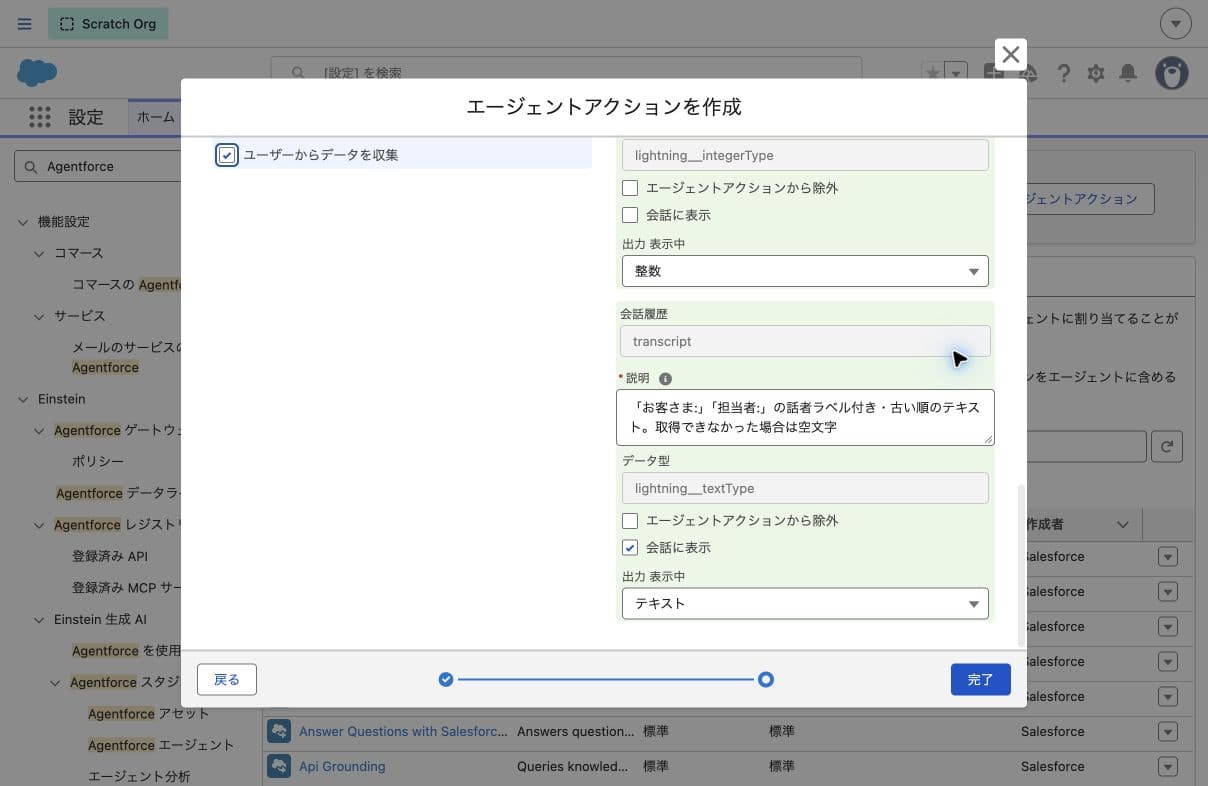Image resolution: width=1208 pixels, height=786 pixels.
Task: Open row menu for Answer Questions row
Action: tap(1168, 731)
